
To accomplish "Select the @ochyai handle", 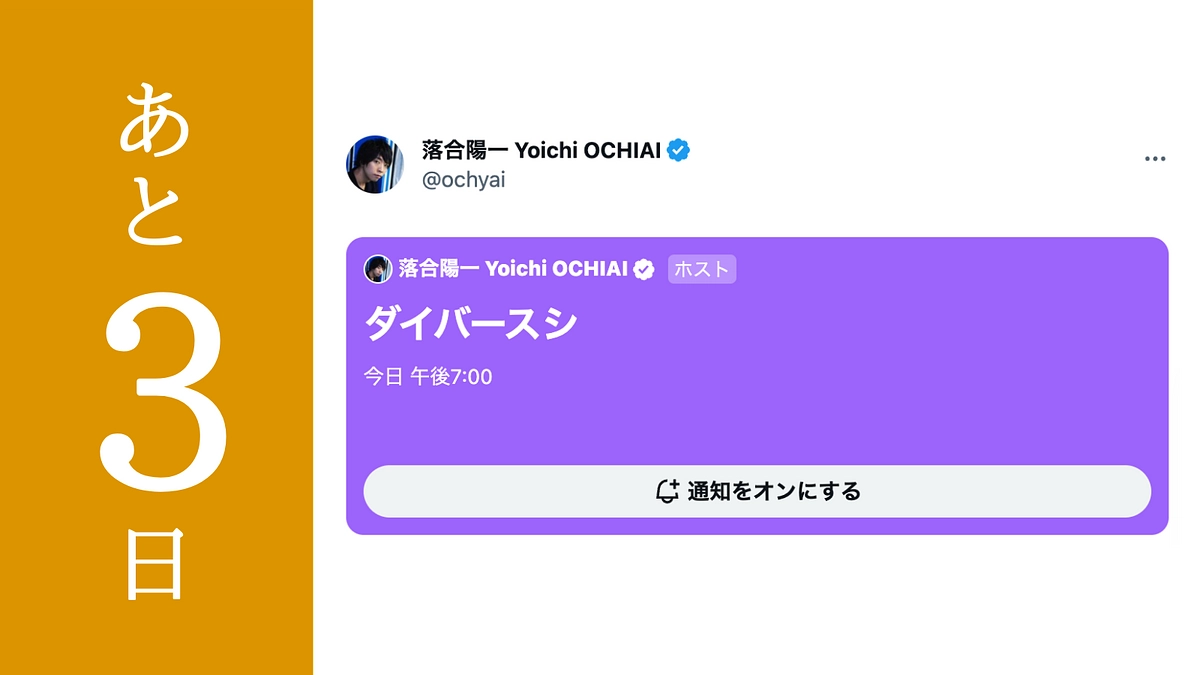I will 464,180.
